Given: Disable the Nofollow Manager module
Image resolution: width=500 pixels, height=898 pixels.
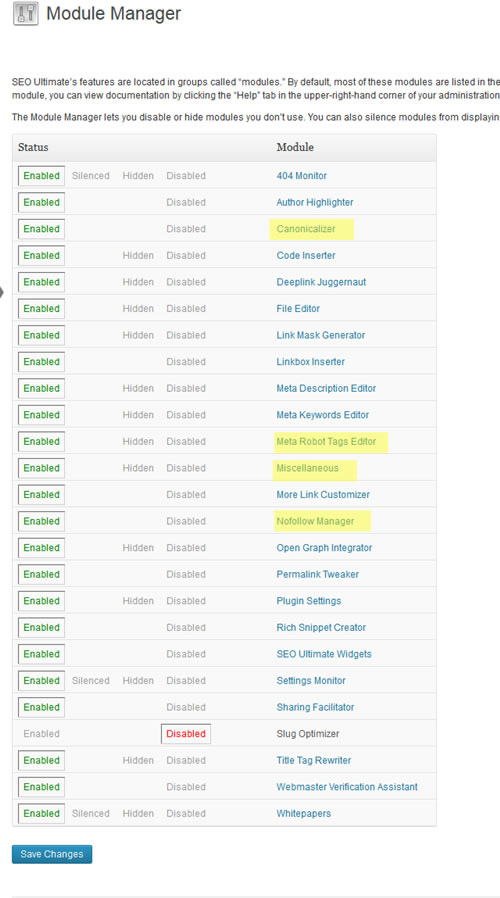Looking at the screenshot, I should point(186,521).
